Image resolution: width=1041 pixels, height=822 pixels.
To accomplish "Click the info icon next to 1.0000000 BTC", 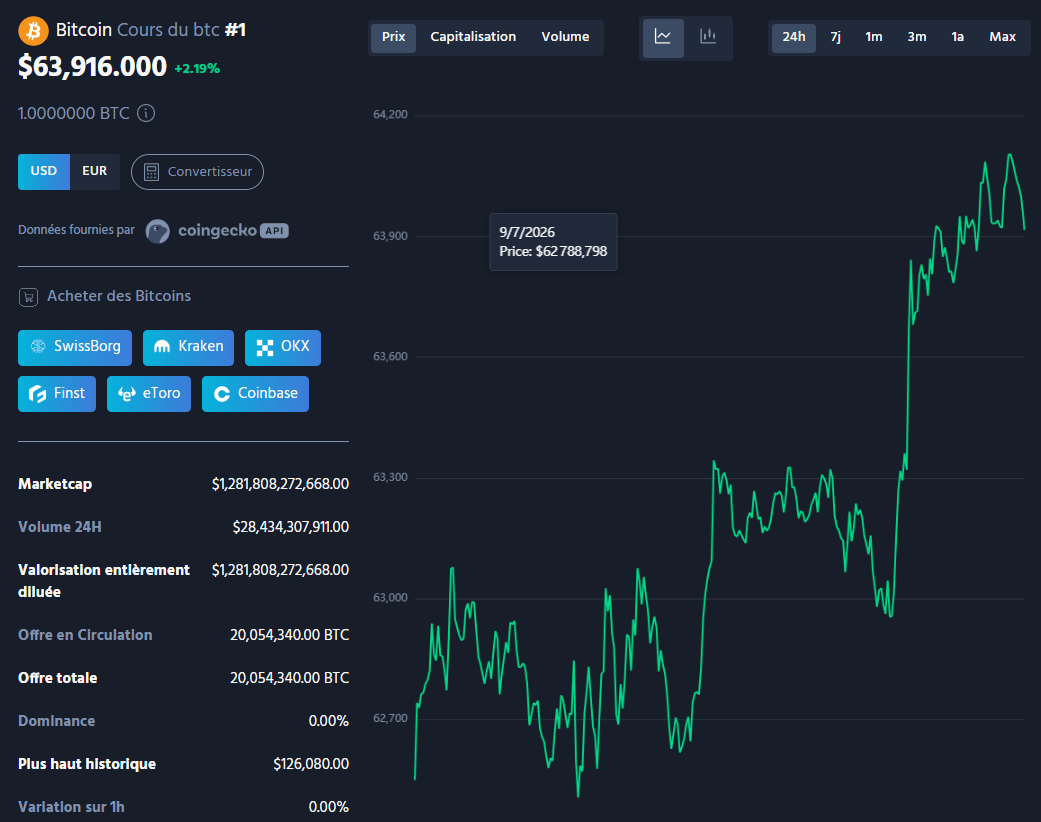I will tap(146, 114).
